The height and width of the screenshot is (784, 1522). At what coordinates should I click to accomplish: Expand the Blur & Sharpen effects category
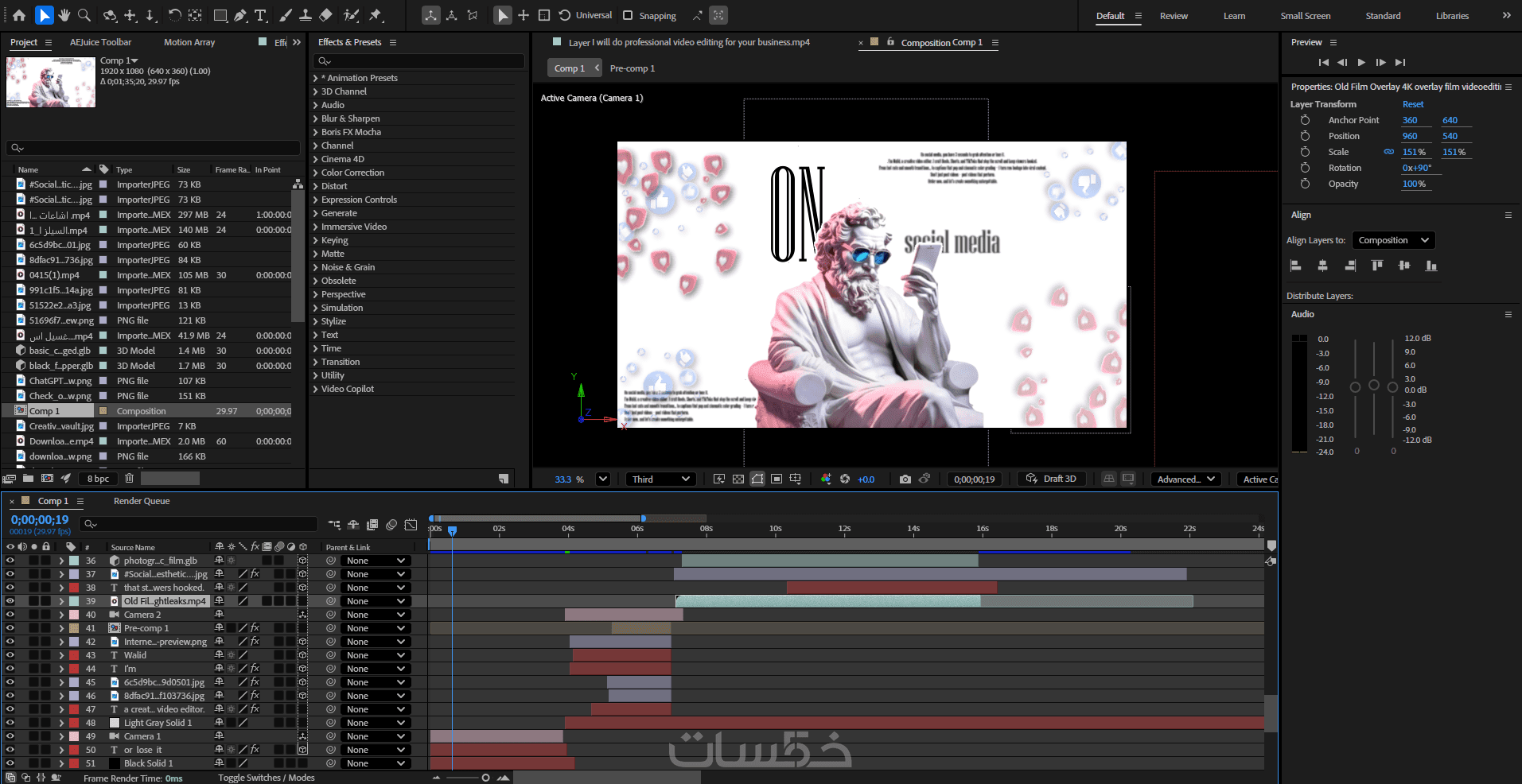[316, 118]
